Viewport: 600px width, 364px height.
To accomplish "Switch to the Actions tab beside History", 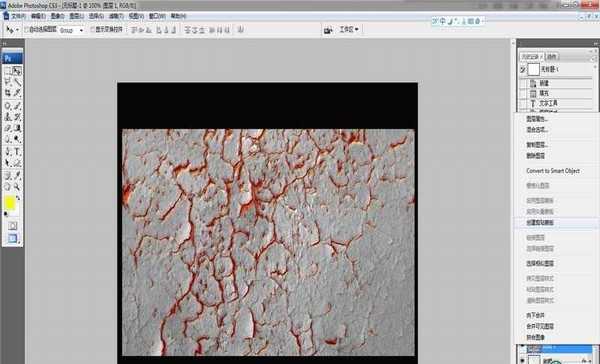I will click(551, 57).
